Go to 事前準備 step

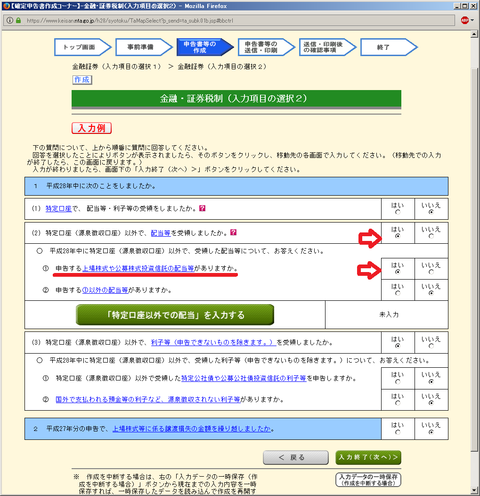144,47
